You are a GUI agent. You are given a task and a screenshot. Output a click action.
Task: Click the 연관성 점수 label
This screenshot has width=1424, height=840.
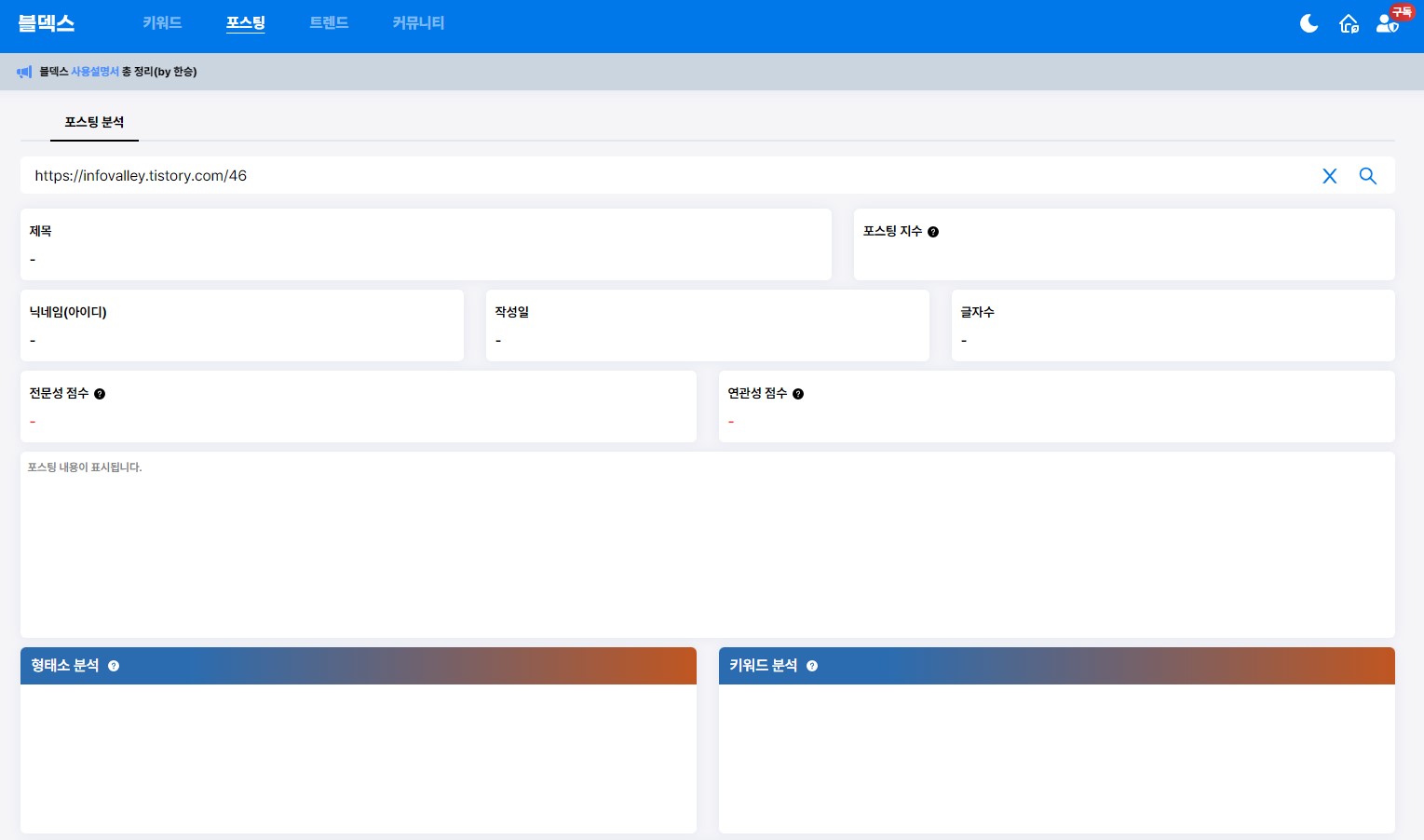[757, 393]
